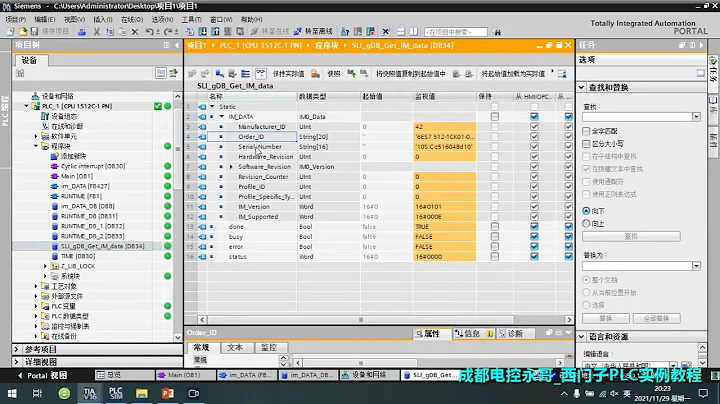
Task: Collapse the PLC_1 [CPU 1512C-1 PN] tree node
Action: [26, 106]
